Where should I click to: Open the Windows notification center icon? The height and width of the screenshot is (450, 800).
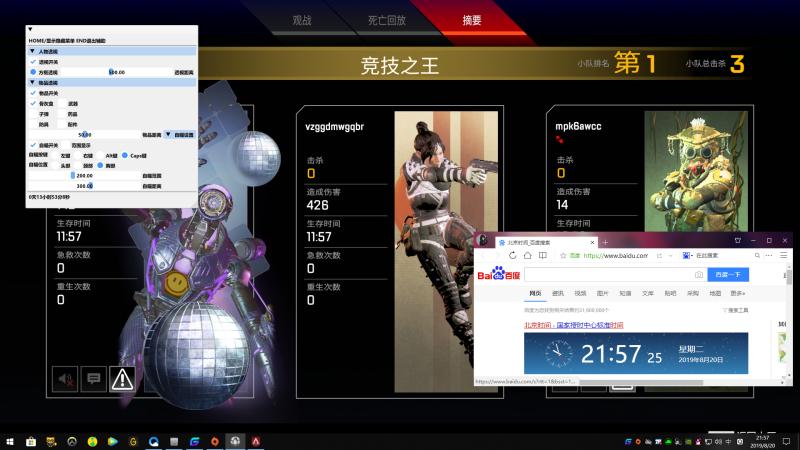pos(786,441)
